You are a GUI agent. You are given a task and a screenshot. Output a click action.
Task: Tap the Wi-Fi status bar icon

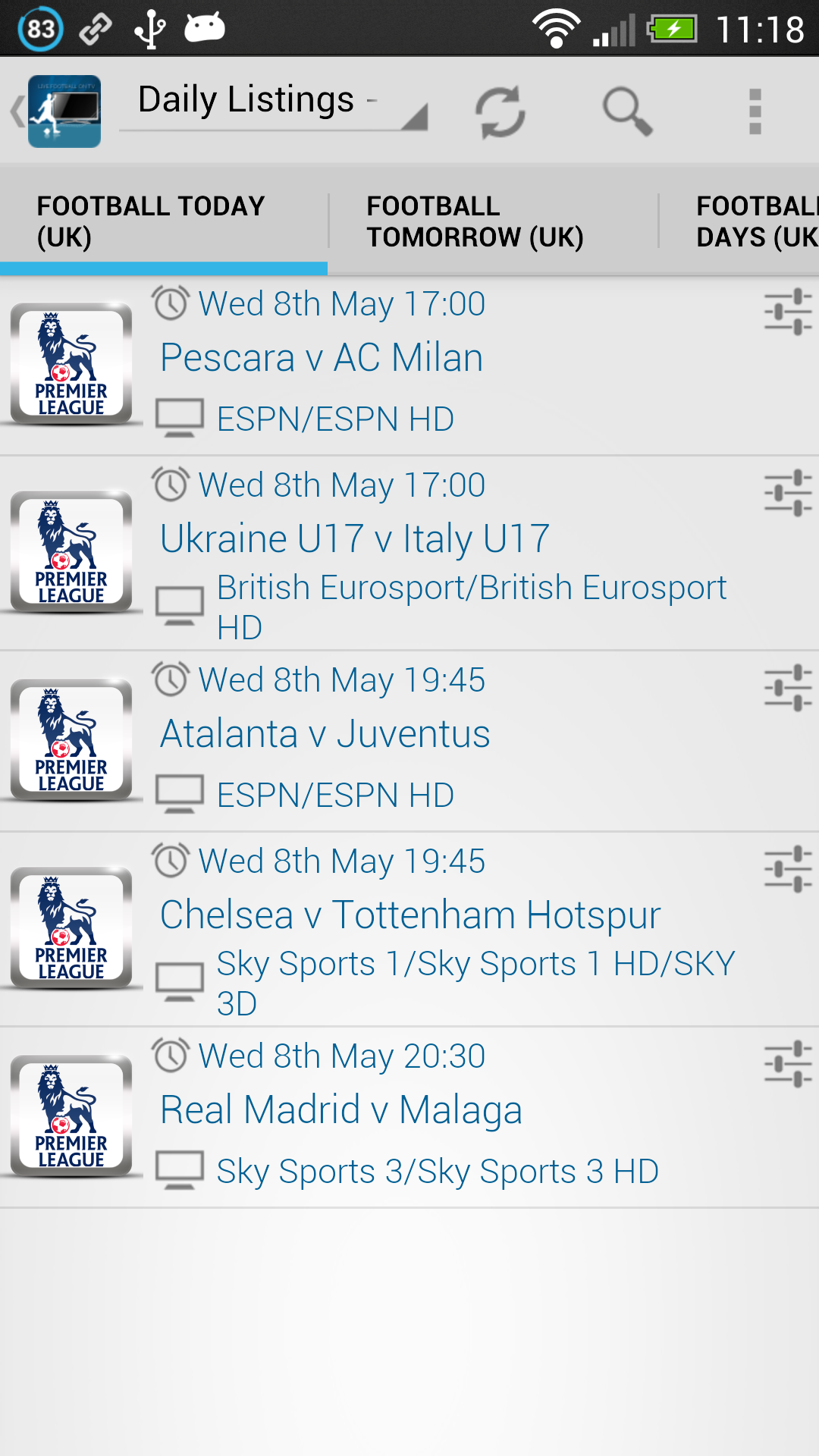(x=556, y=29)
